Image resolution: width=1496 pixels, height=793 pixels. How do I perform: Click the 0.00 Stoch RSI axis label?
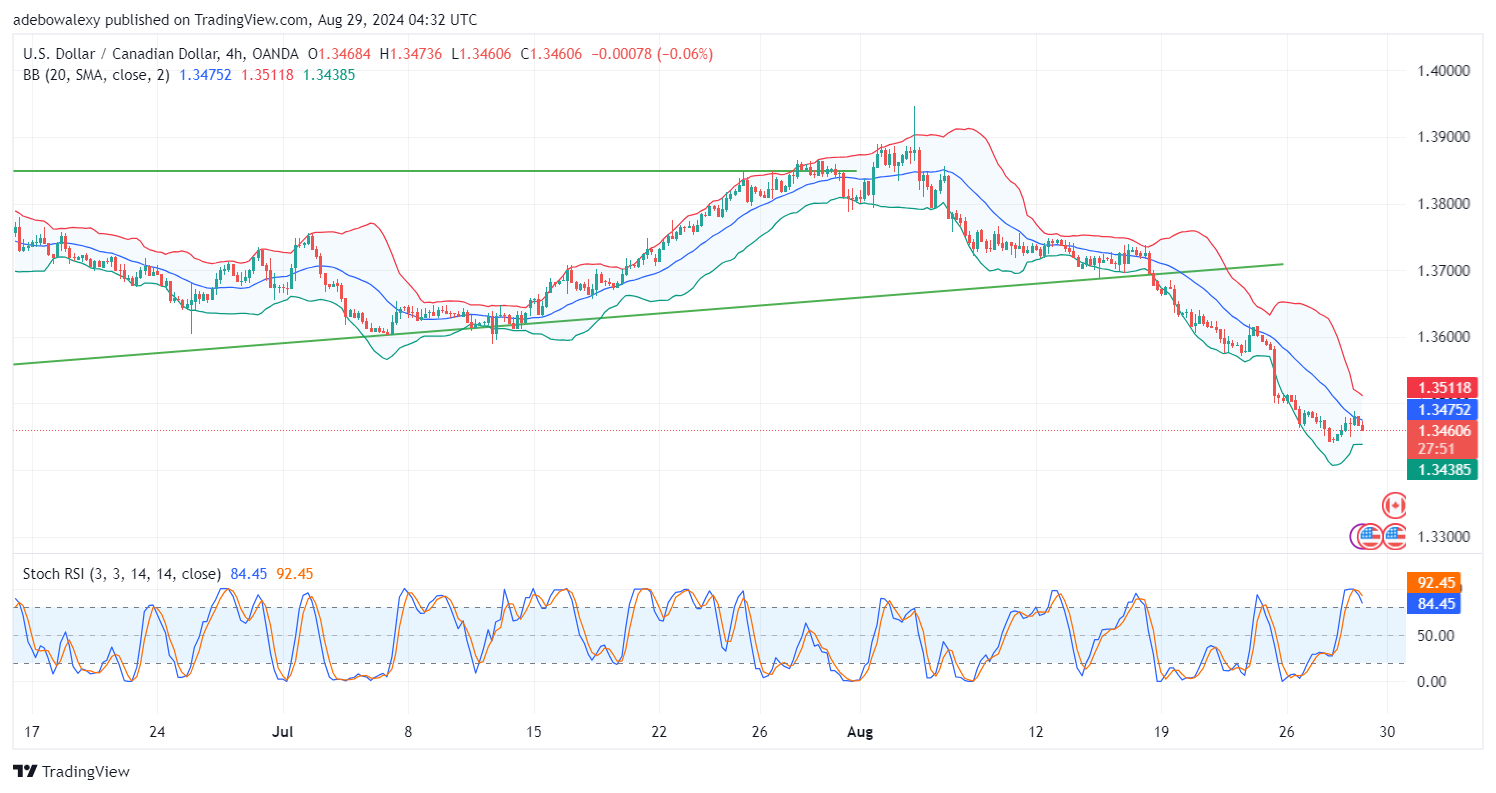pyautogui.click(x=1431, y=682)
